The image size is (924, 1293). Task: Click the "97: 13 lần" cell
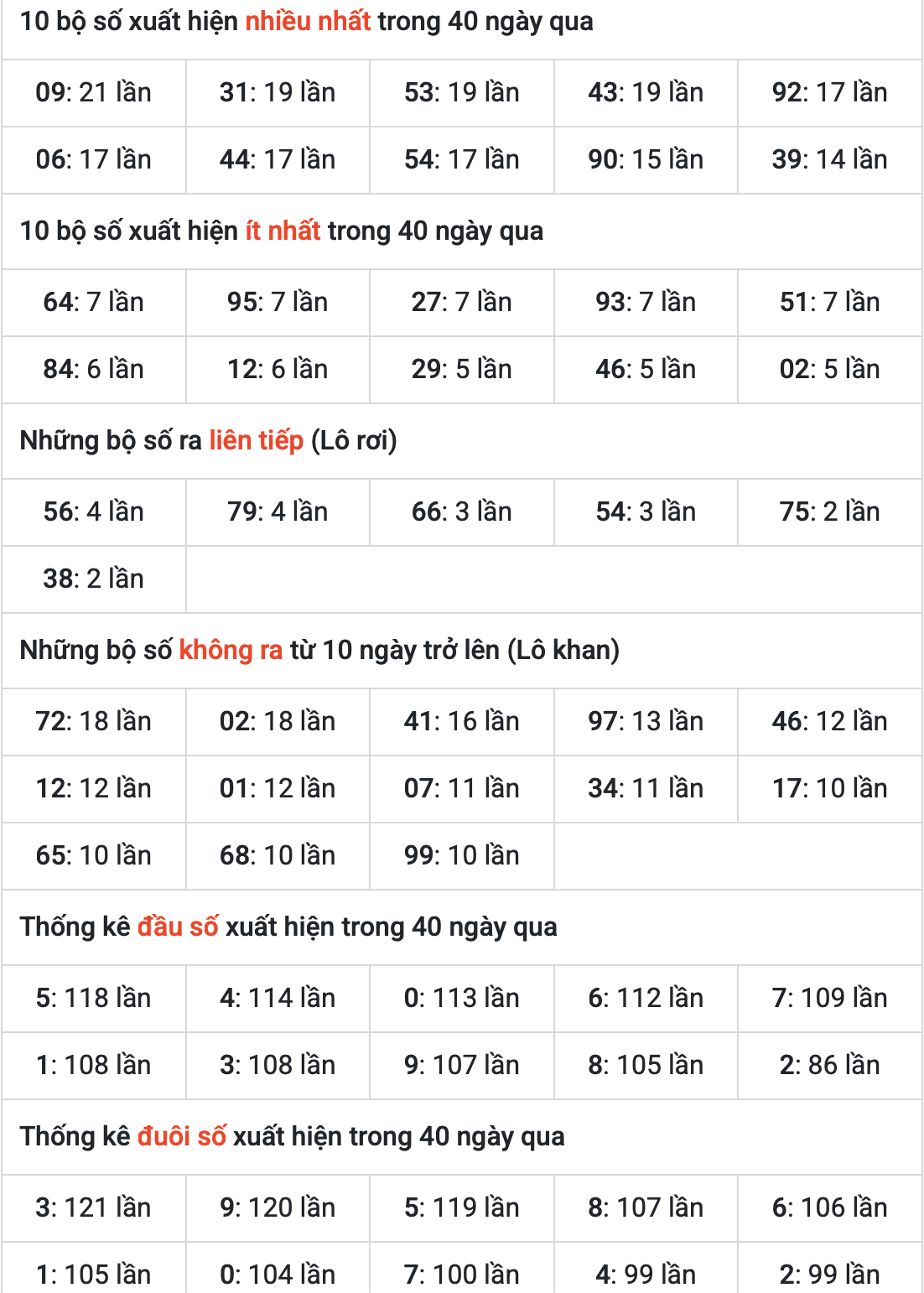(646, 721)
